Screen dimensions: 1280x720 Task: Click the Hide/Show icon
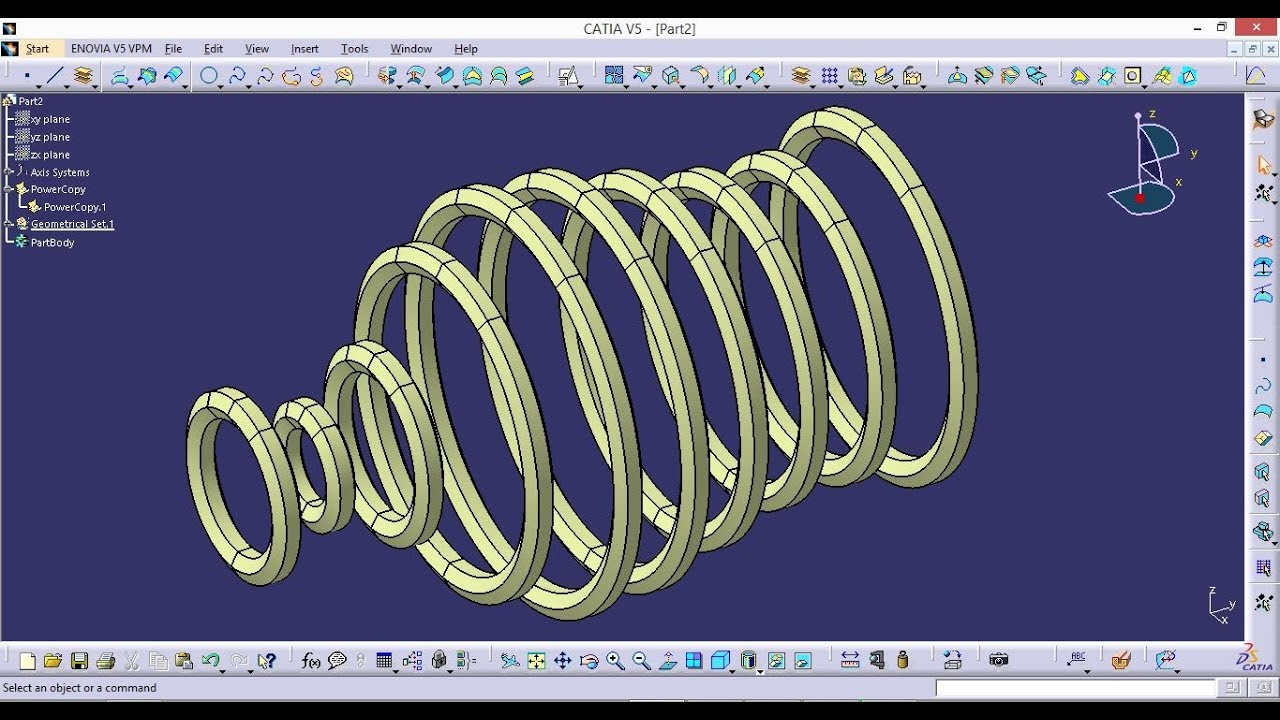click(776, 661)
